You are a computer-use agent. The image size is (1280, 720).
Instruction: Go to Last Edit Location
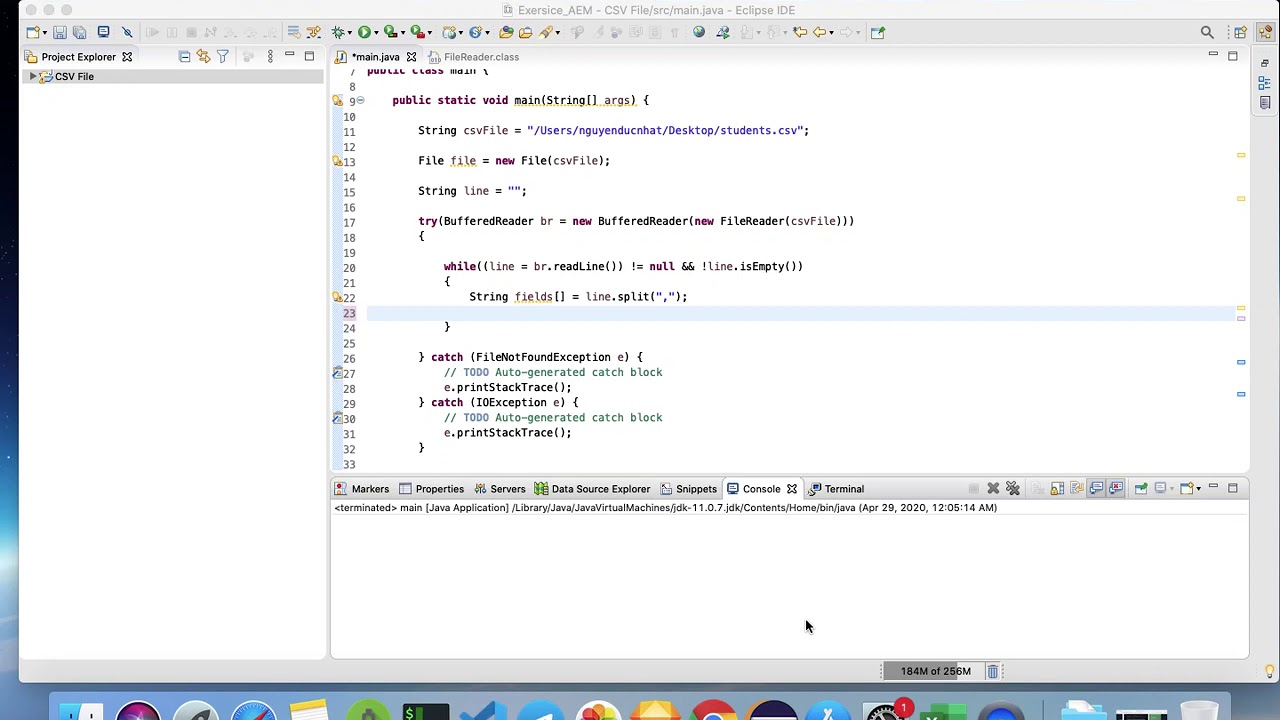tap(800, 32)
